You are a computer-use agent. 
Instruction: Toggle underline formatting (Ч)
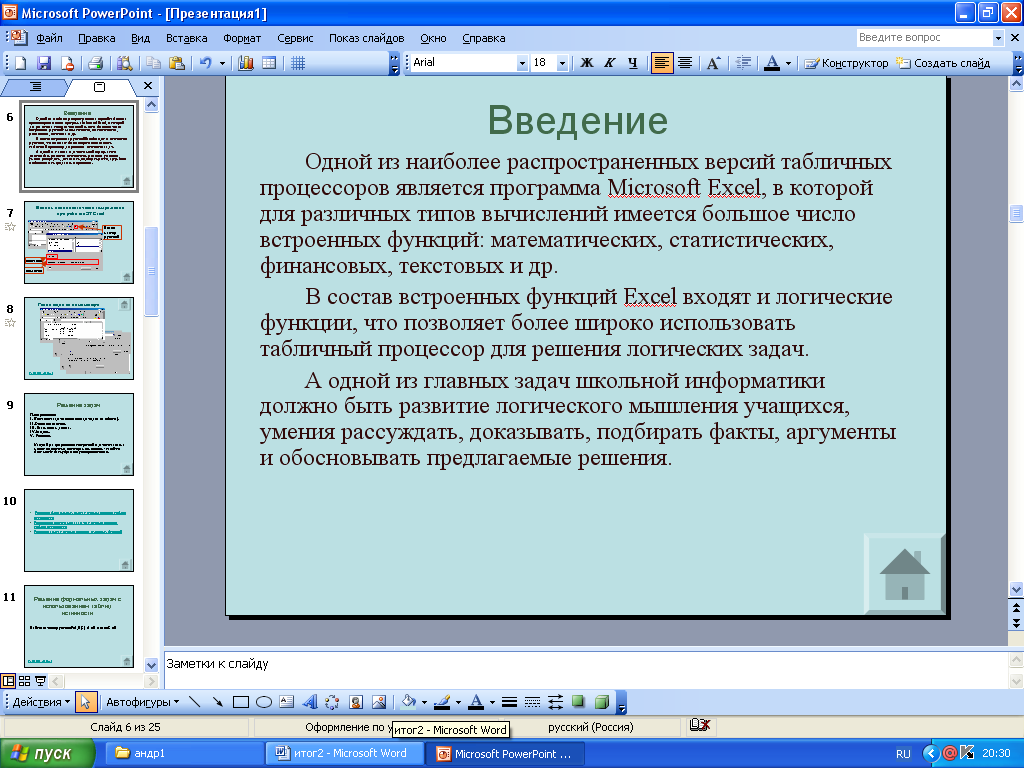(632, 63)
